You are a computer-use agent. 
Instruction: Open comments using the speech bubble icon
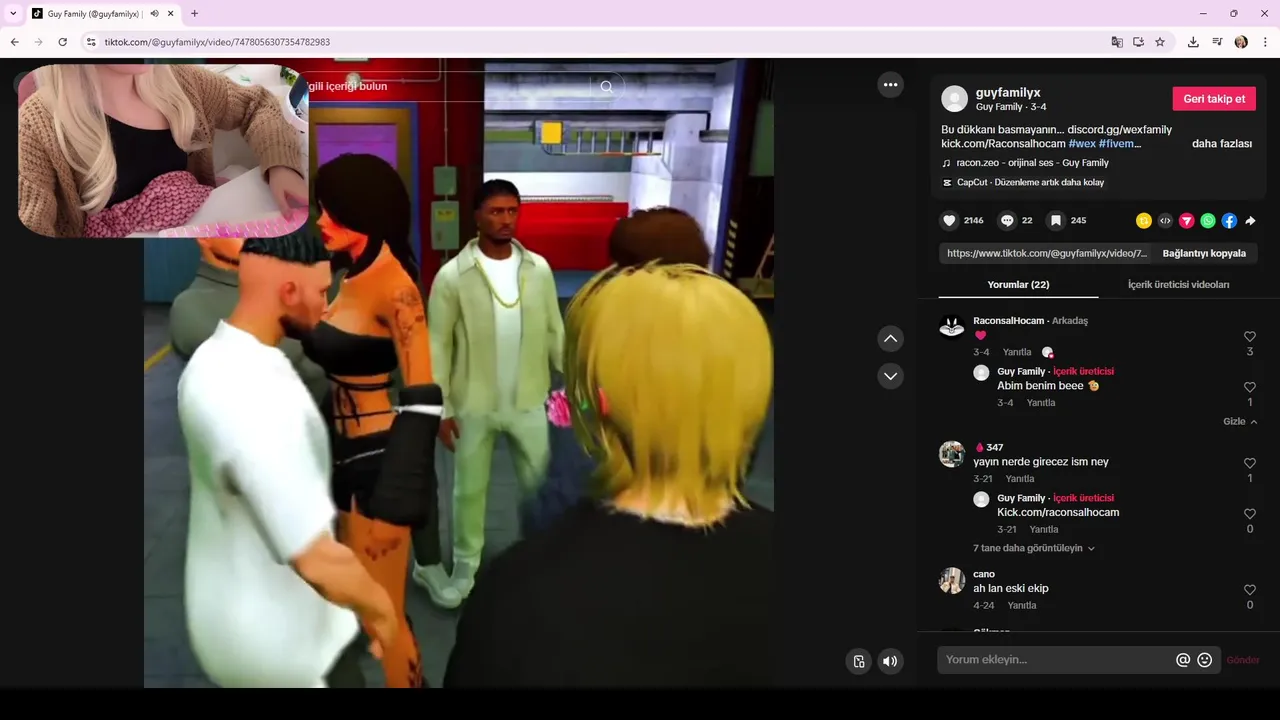pos(1007,221)
